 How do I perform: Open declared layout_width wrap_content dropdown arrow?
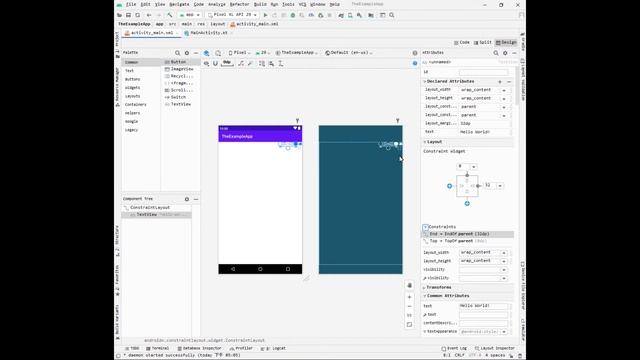click(504, 90)
